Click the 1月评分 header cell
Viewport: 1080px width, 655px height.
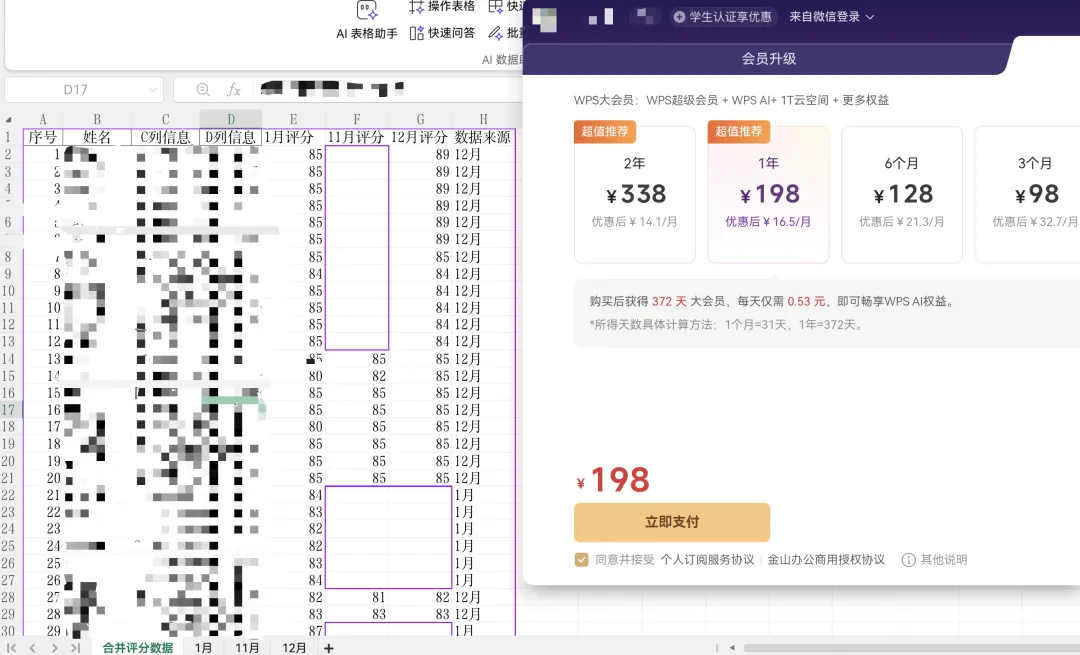(x=293, y=137)
